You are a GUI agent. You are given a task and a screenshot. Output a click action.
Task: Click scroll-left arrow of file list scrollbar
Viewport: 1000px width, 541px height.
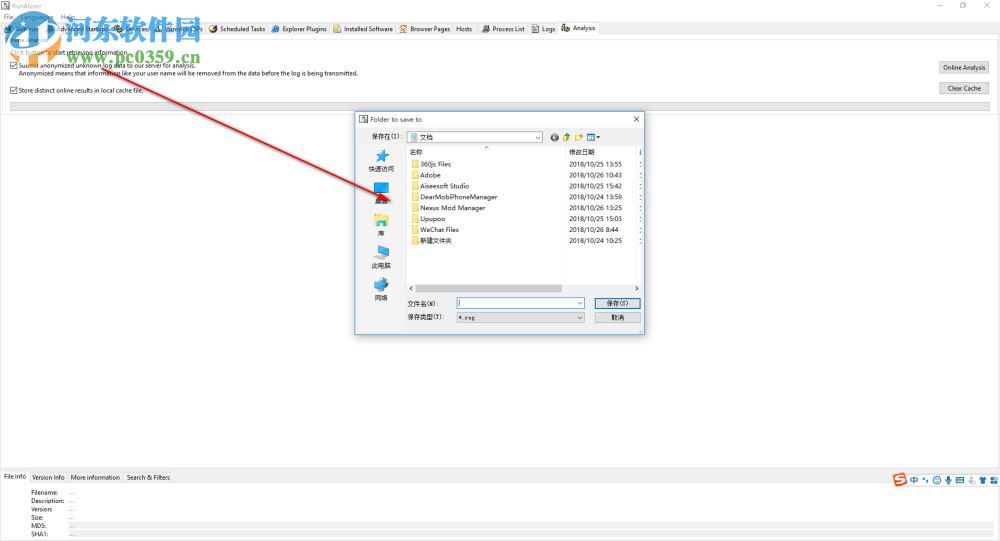(x=411, y=288)
